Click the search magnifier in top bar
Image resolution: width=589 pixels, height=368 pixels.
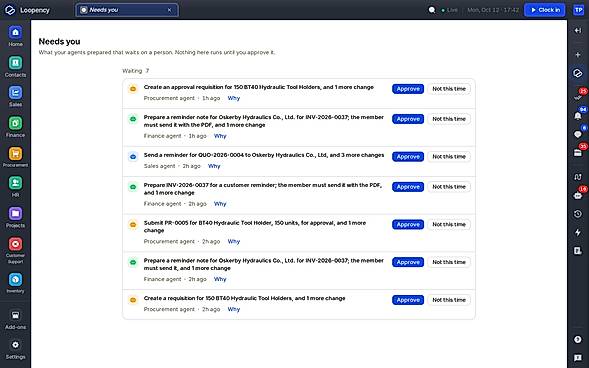click(432, 10)
